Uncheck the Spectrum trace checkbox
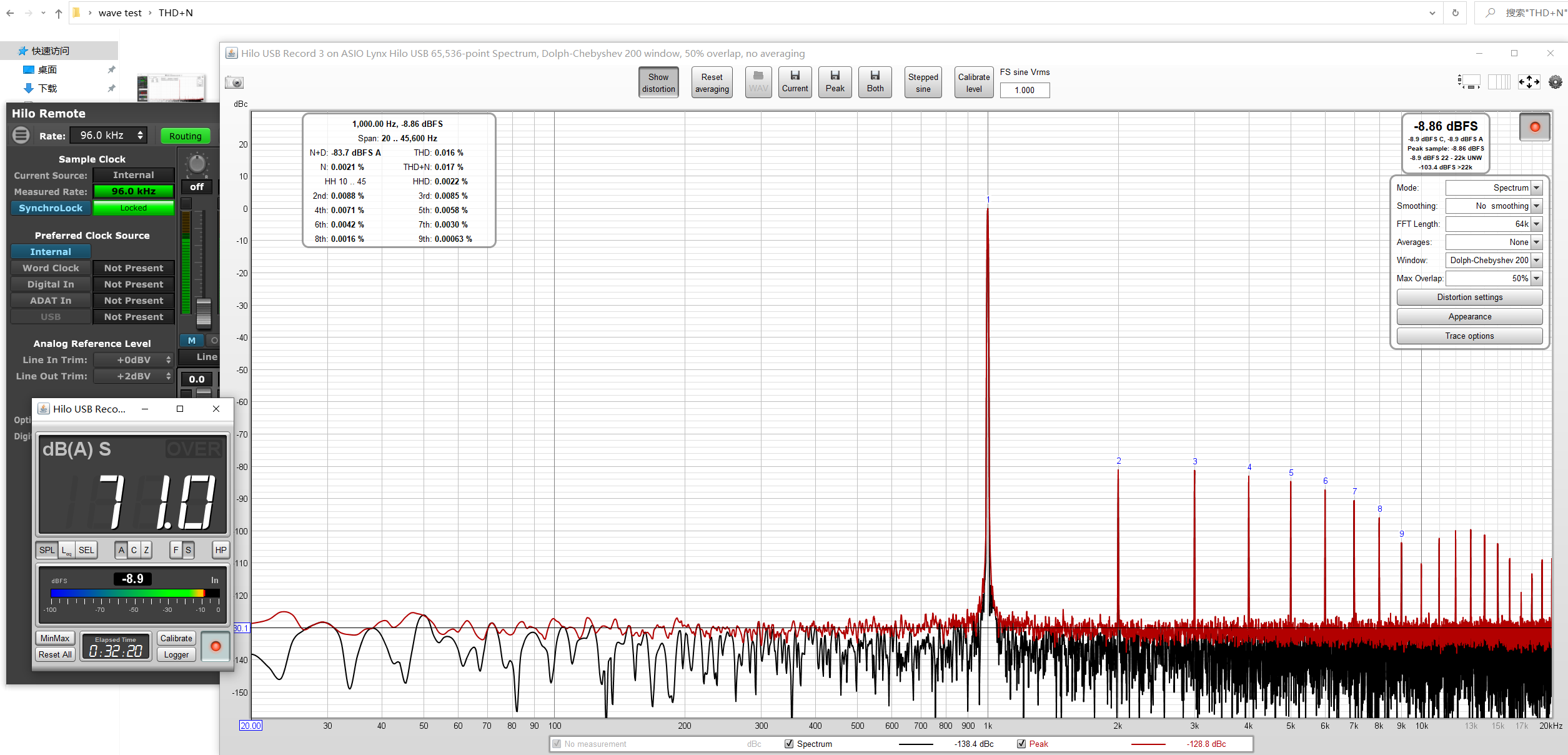This screenshot has width=1568, height=755. tap(789, 744)
